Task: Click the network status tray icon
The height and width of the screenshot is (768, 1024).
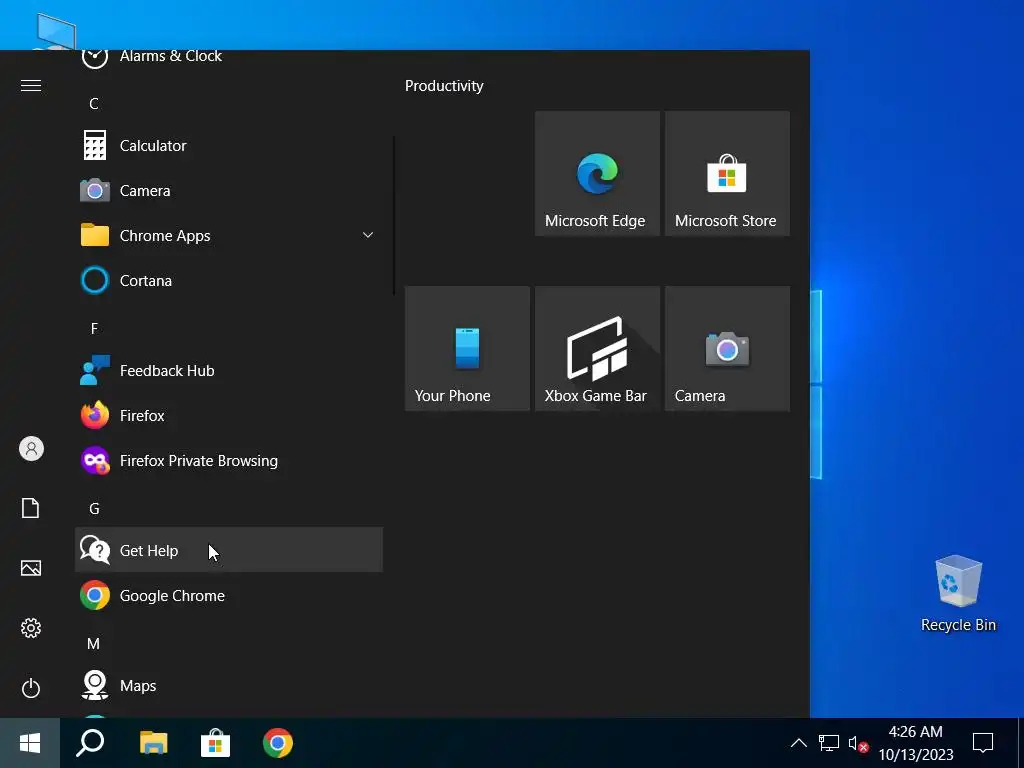Action: point(829,743)
